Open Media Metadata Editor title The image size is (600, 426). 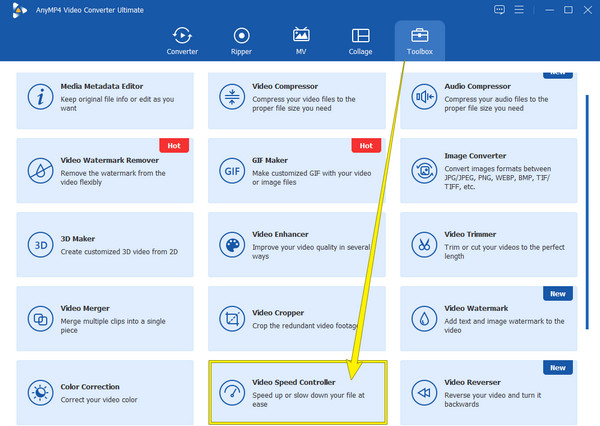click(x=102, y=86)
